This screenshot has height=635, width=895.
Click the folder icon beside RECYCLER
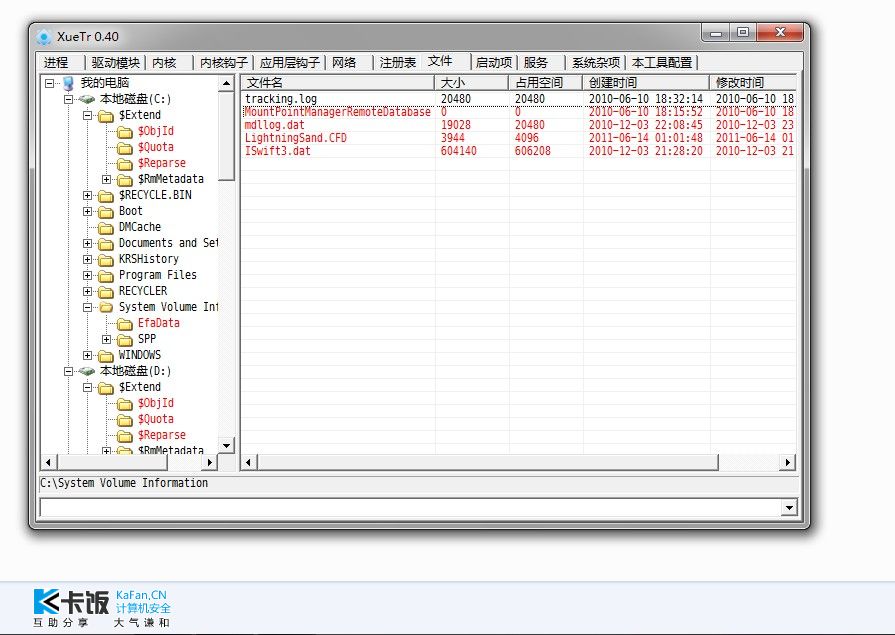[106, 292]
